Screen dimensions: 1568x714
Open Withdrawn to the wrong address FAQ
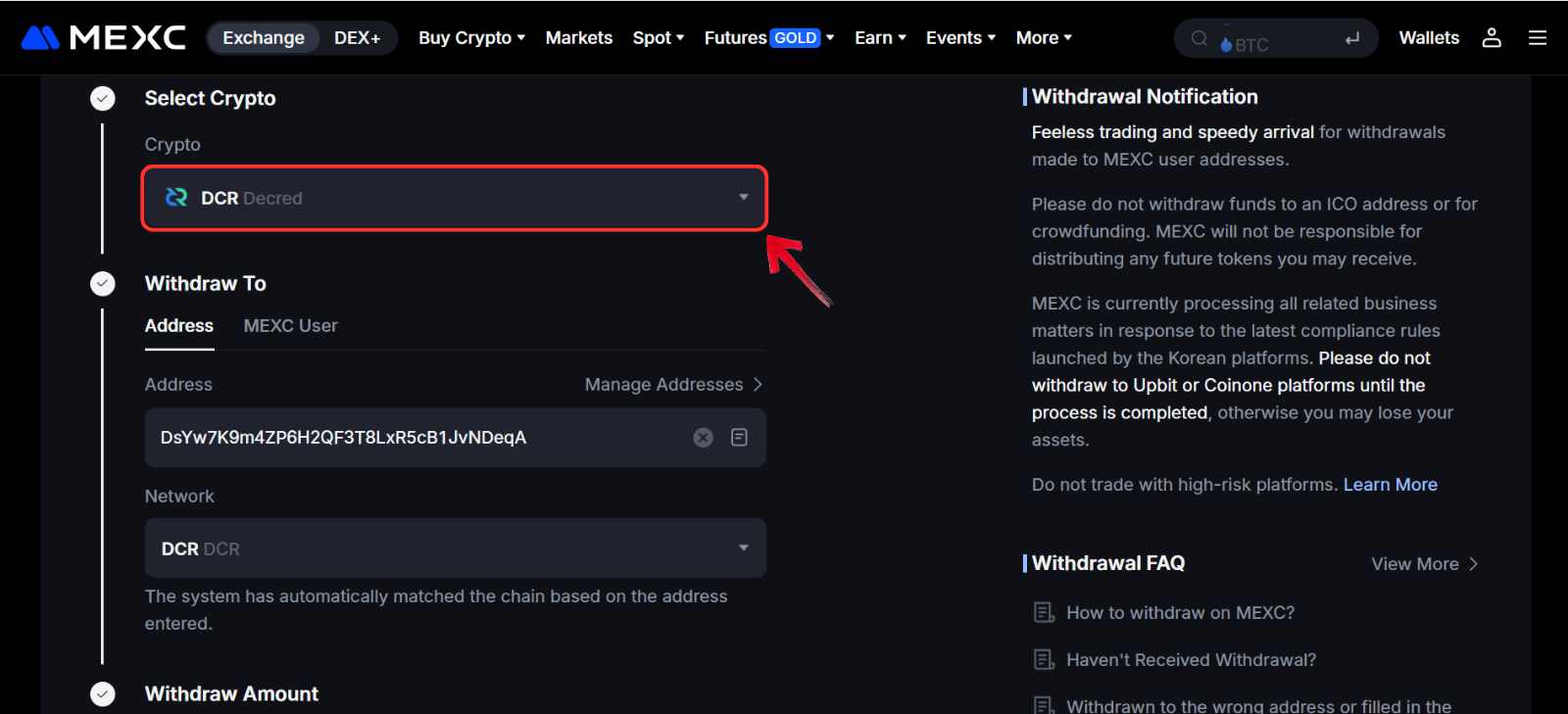1258,705
